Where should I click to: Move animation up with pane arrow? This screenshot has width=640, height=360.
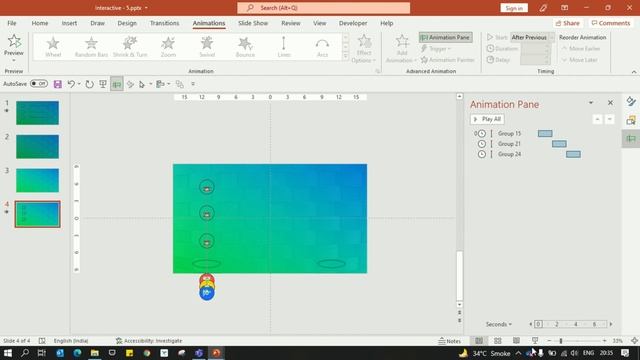coord(598,119)
